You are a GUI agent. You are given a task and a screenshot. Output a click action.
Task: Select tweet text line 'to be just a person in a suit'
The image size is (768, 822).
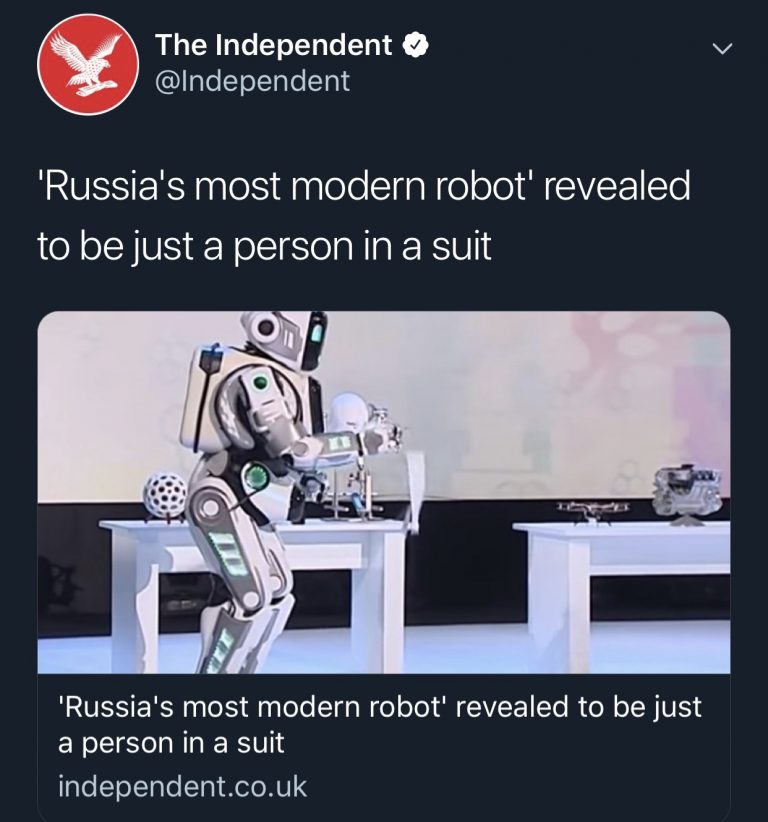pyautogui.click(x=264, y=246)
